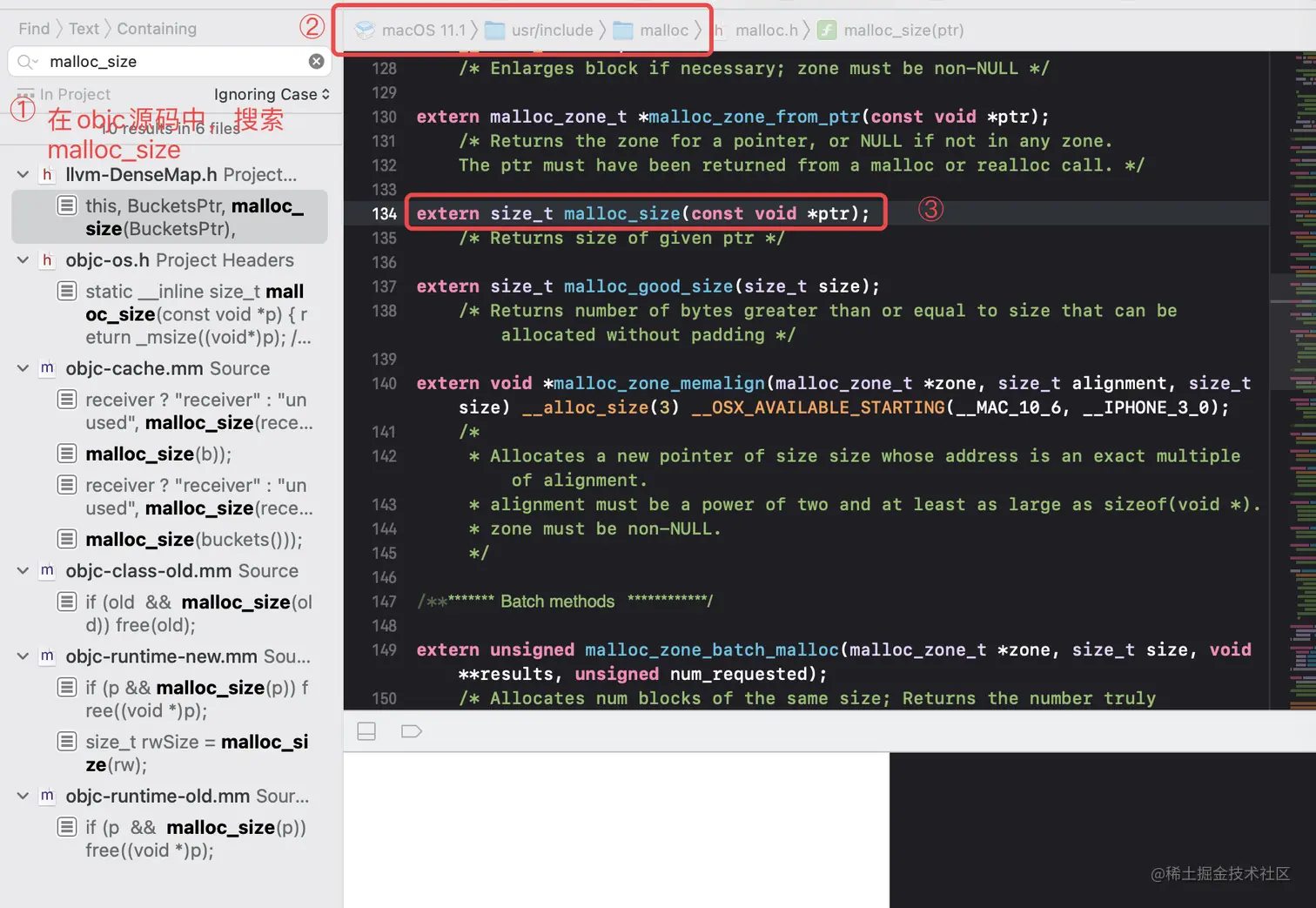Open usr/include folder in the jump bar
Screen dimensions: 1316x908
pyautogui.click(x=540, y=30)
